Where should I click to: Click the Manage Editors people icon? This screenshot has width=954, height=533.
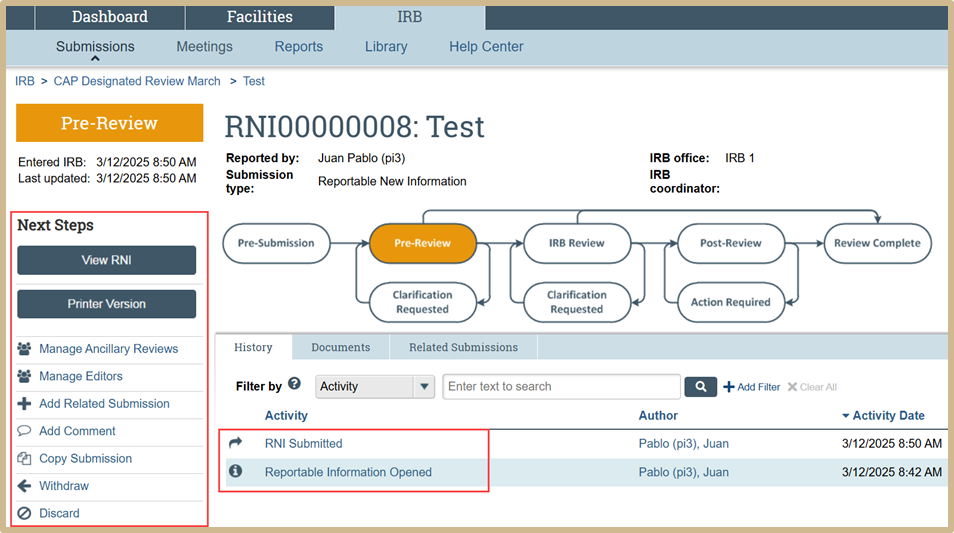(25, 376)
